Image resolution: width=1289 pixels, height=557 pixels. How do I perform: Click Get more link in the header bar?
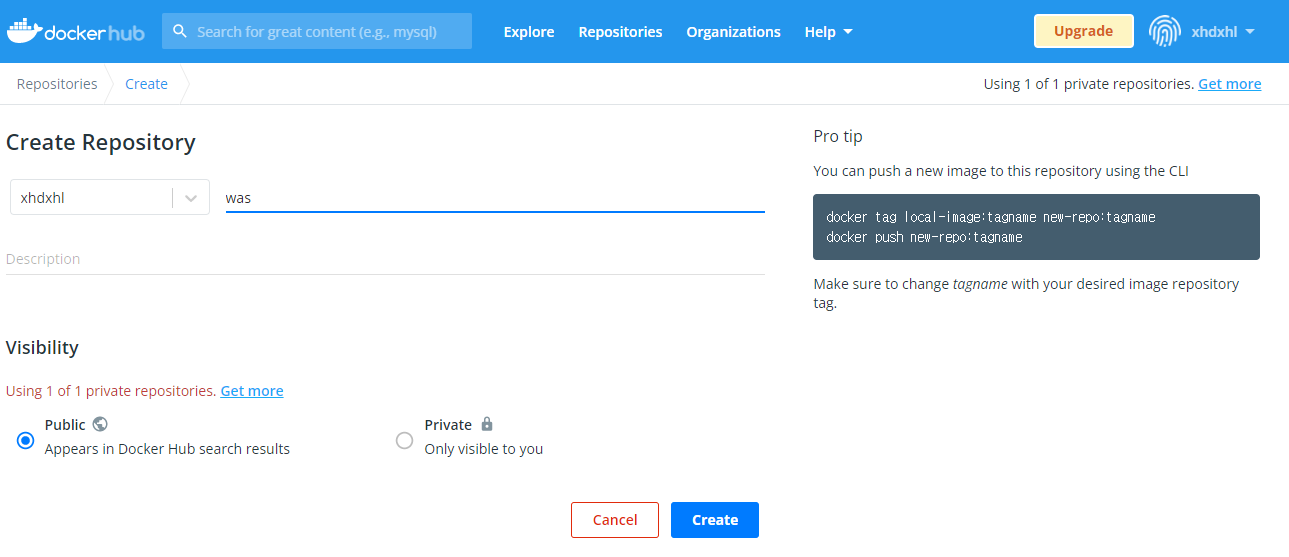point(1229,84)
